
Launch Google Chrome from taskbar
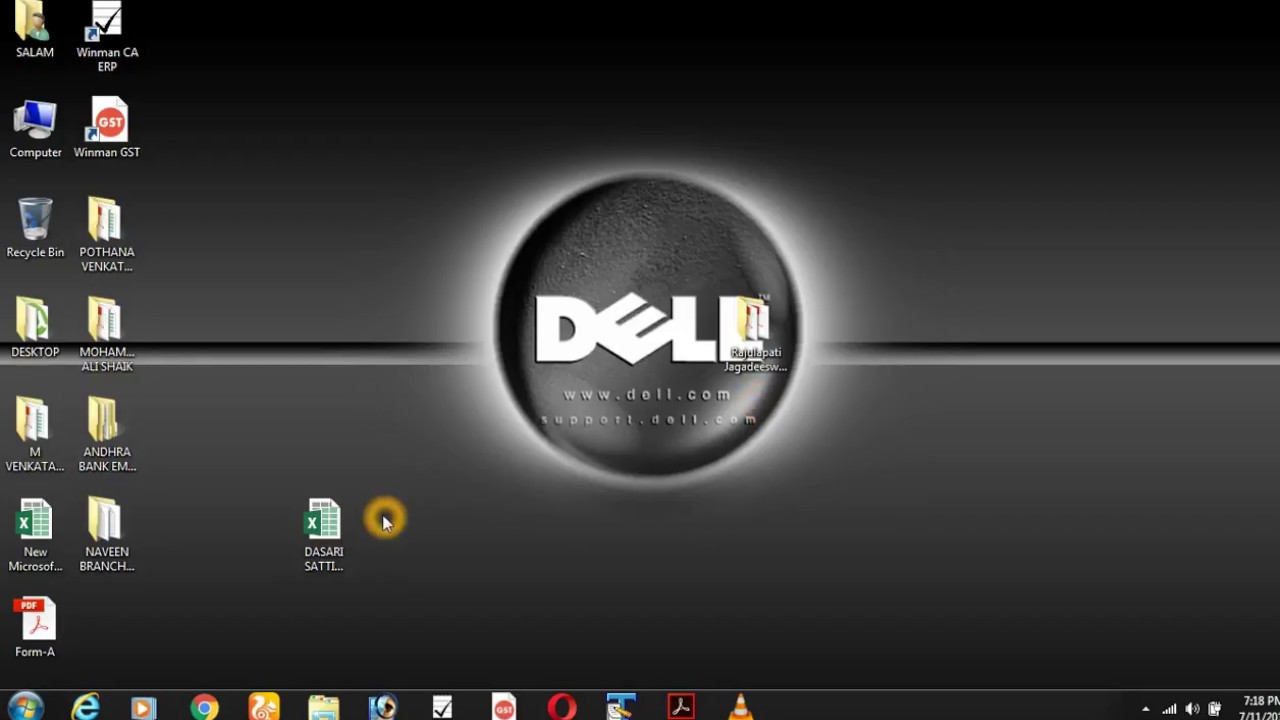(x=204, y=708)
